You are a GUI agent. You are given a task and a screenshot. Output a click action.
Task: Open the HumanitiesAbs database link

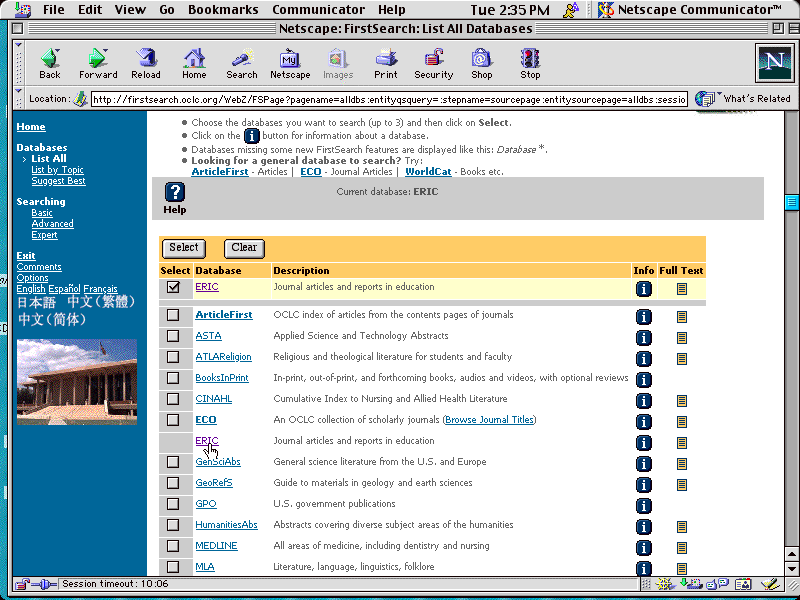(227, 525)
